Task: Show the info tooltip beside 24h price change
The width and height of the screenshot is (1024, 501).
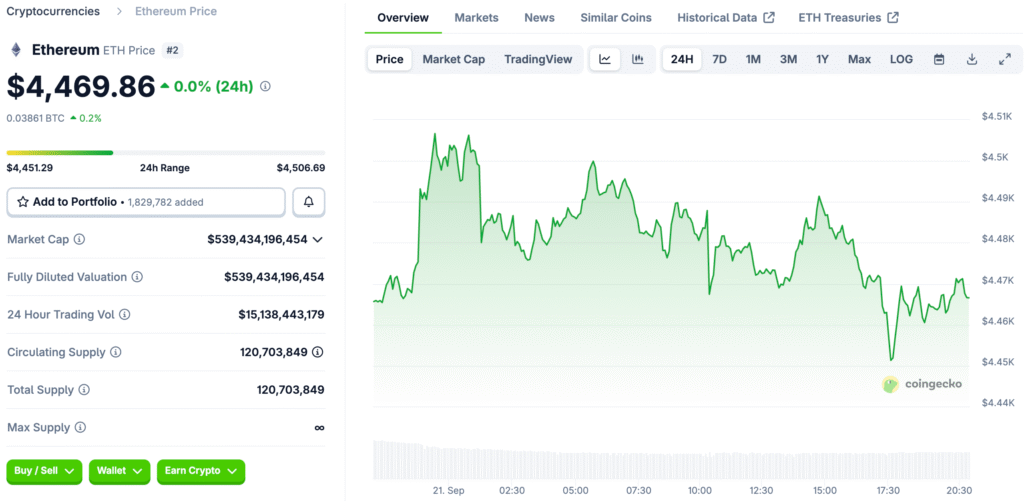Action: click(x=265, y=86)
